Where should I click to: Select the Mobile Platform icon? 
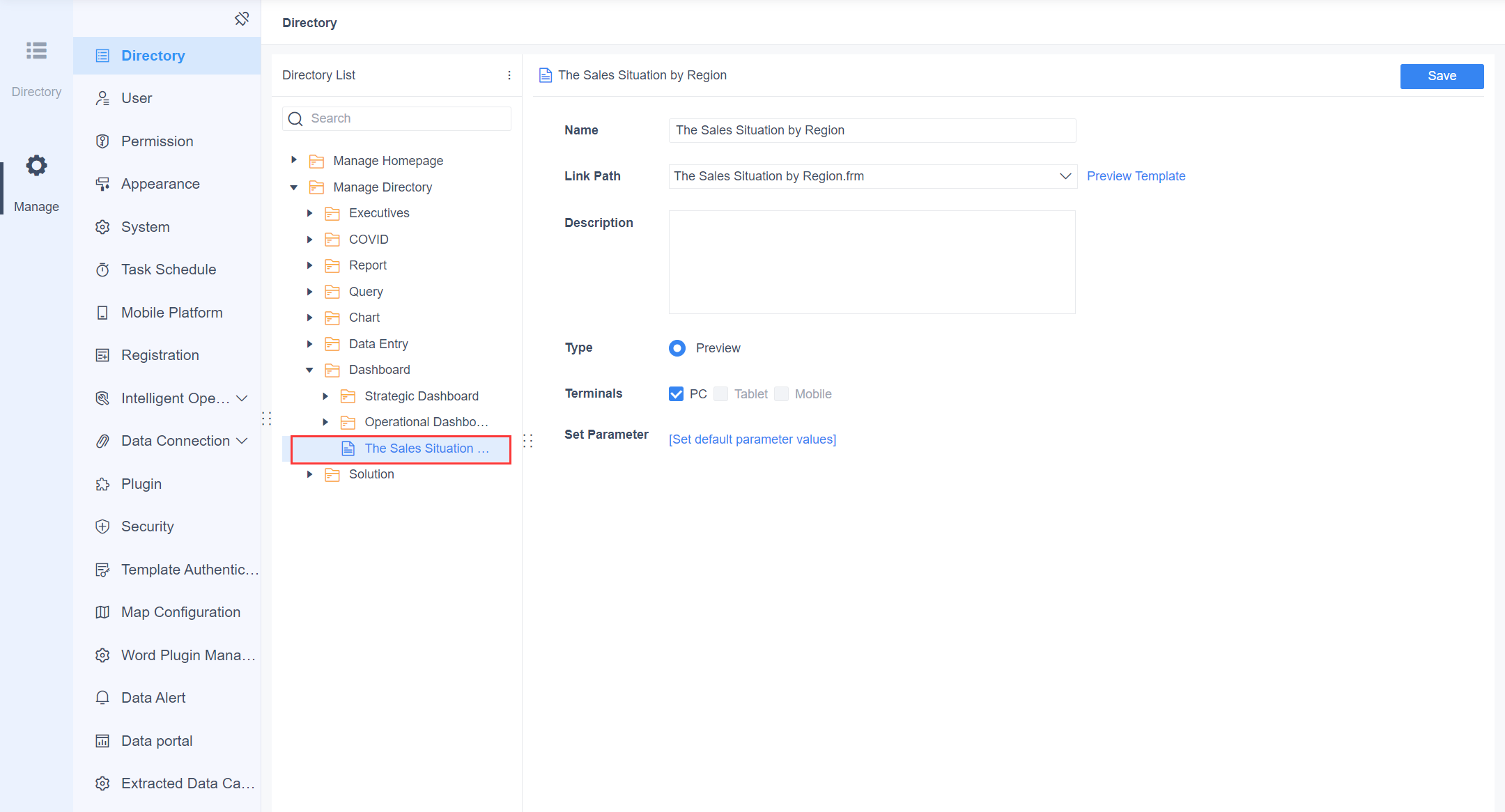point(103,312)
